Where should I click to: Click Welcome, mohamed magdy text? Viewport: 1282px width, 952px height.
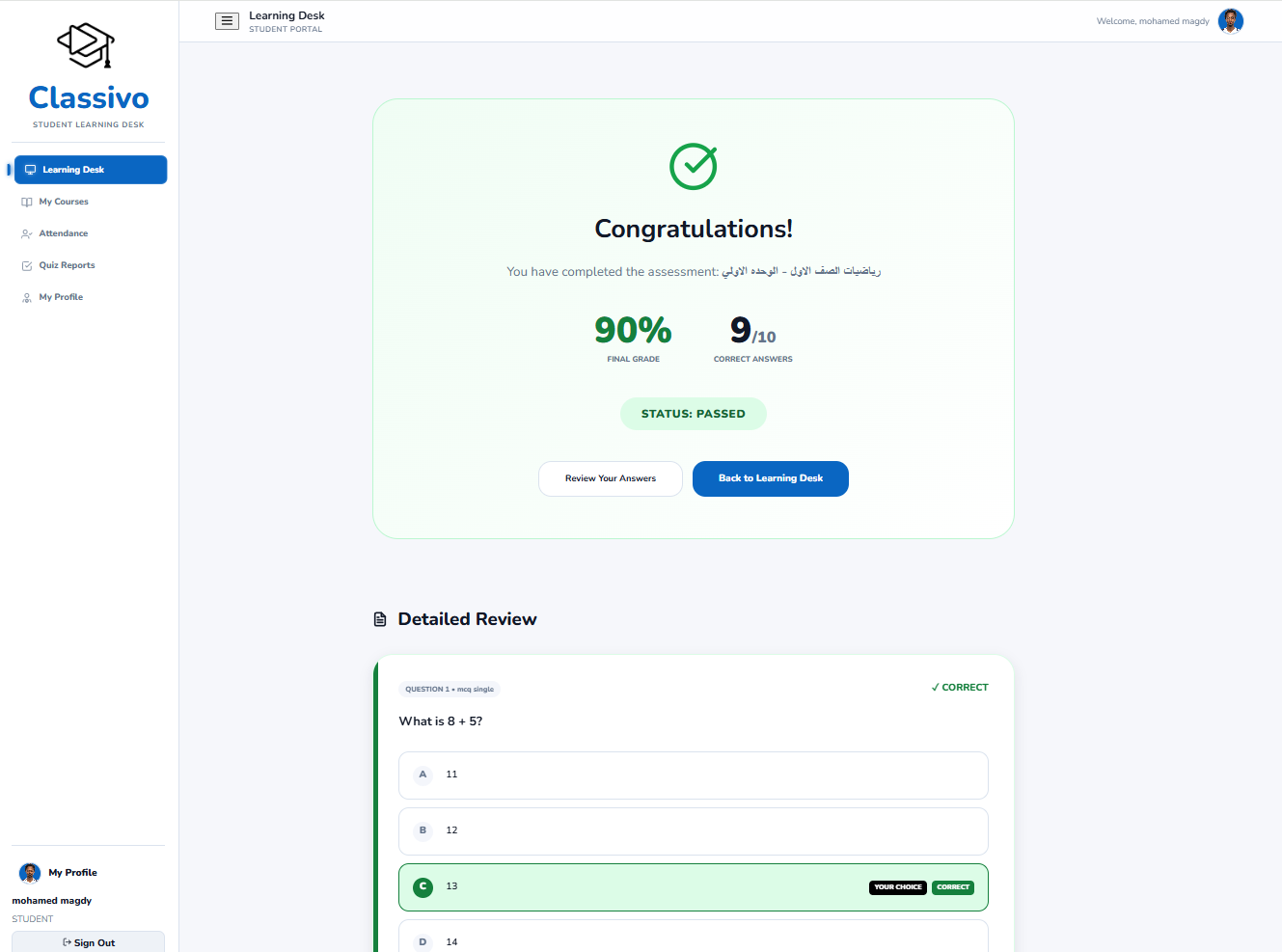click(1153, 21)
